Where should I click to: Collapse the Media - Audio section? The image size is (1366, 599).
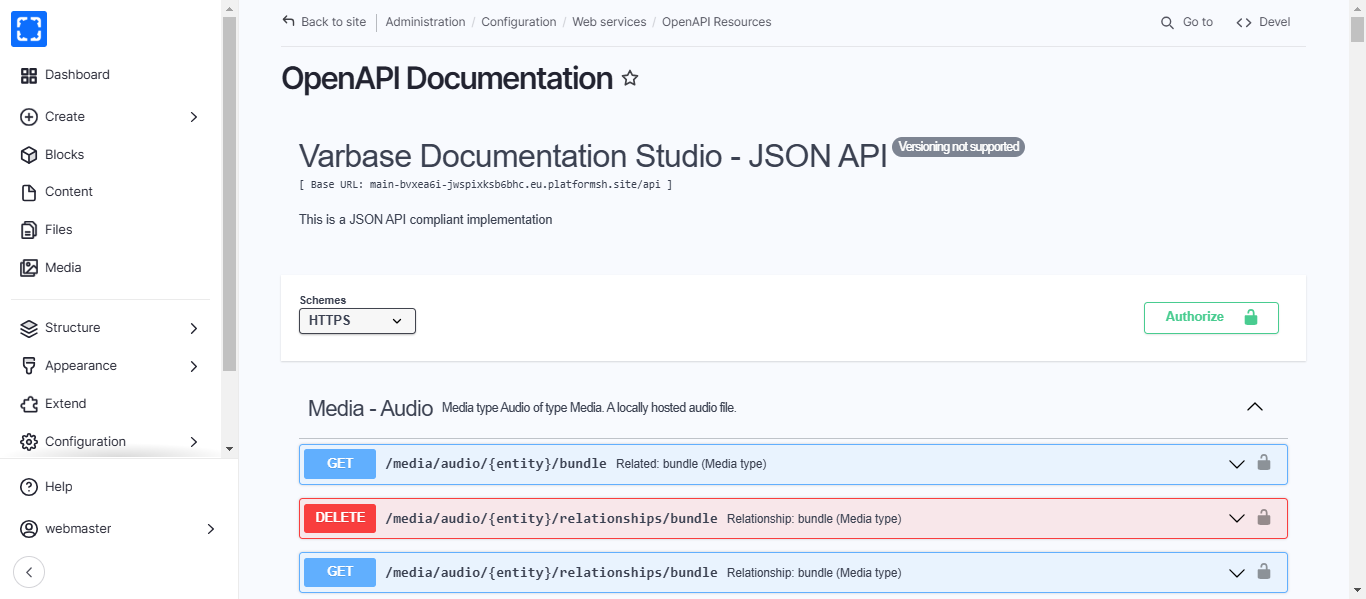1254,407
